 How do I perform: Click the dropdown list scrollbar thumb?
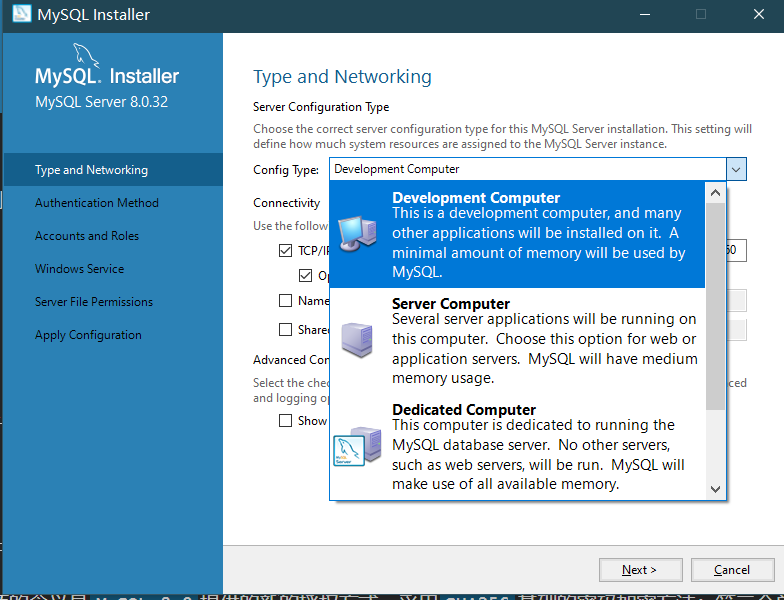pos(716,306)
